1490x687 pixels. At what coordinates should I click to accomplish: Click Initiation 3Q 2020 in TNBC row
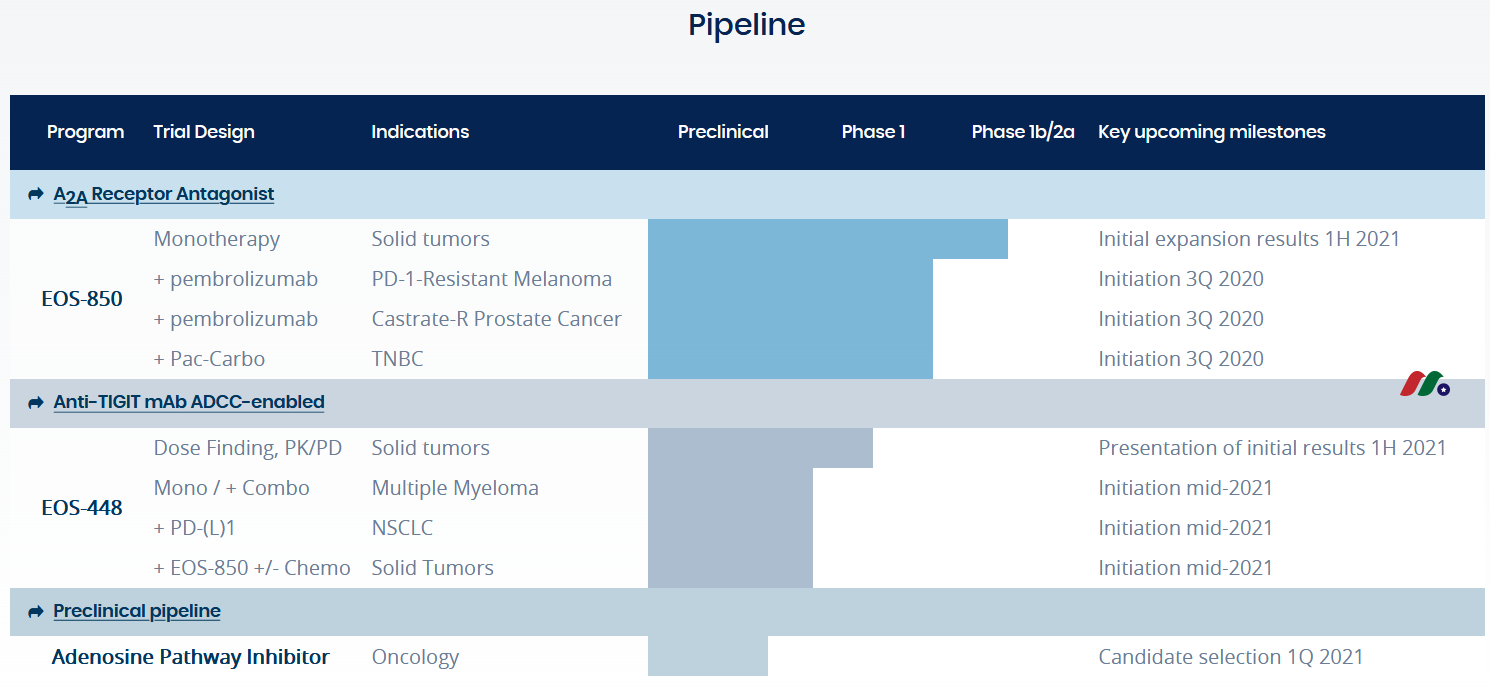coord(1181,359)
